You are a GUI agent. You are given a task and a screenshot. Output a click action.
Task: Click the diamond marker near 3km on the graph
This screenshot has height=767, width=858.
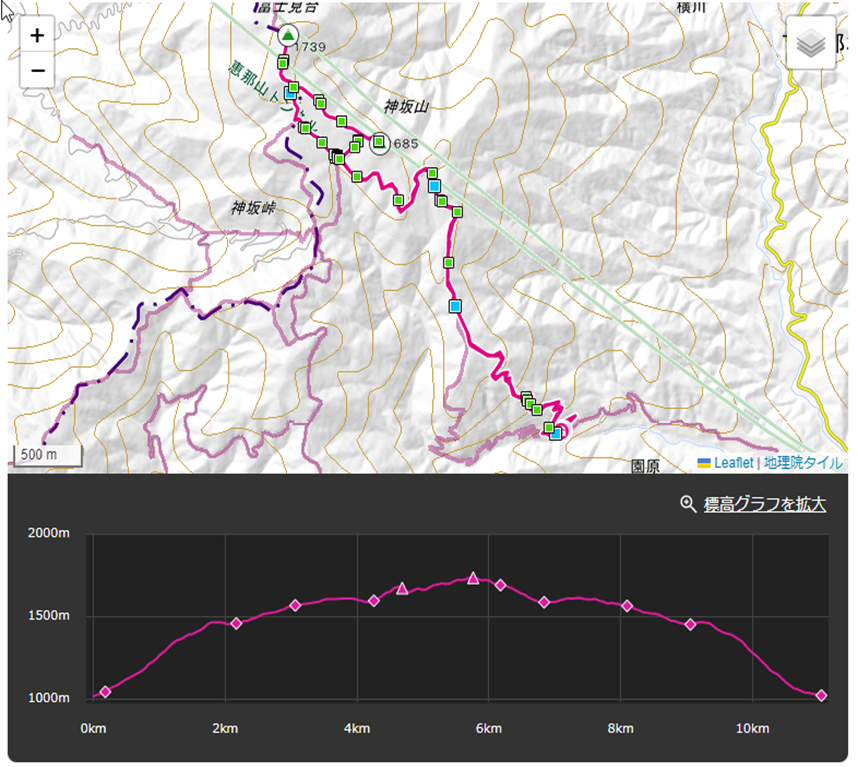point(295,605)
